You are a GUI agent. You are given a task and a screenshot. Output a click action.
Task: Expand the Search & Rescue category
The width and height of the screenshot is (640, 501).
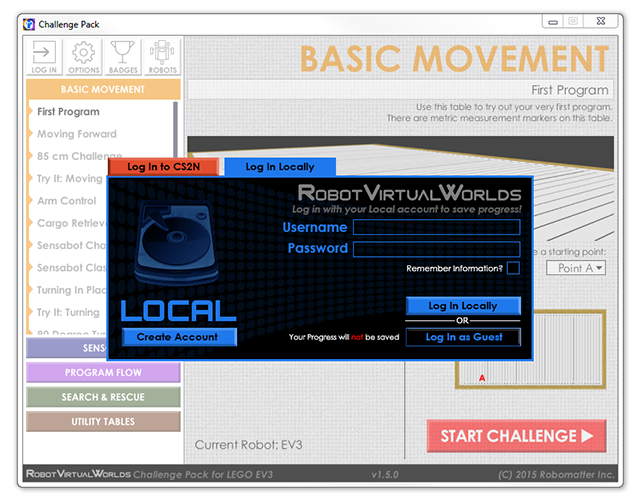pyautogui.click(x=103, y=397)
